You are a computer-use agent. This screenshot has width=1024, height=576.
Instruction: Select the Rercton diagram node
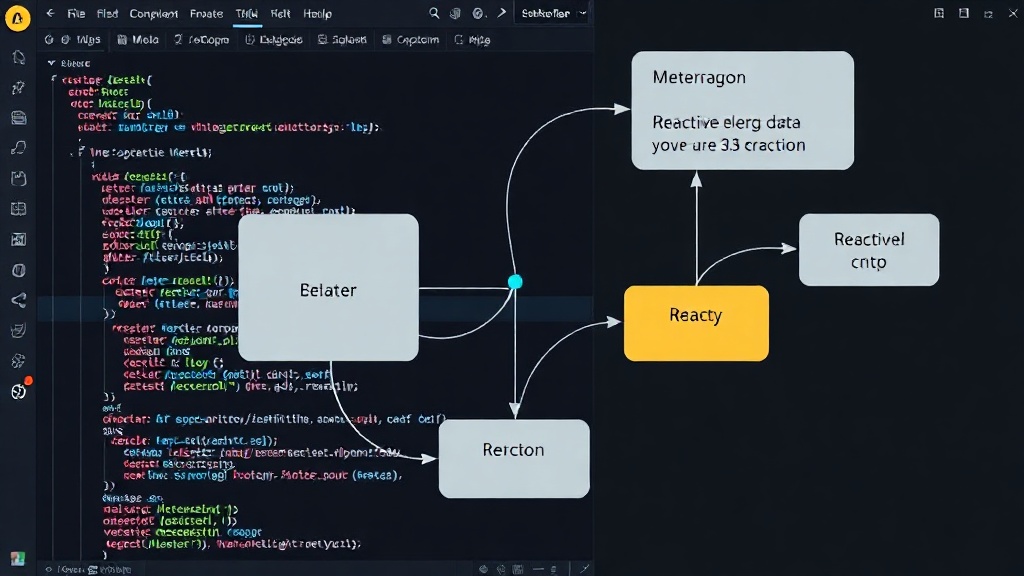pos(514,458)
